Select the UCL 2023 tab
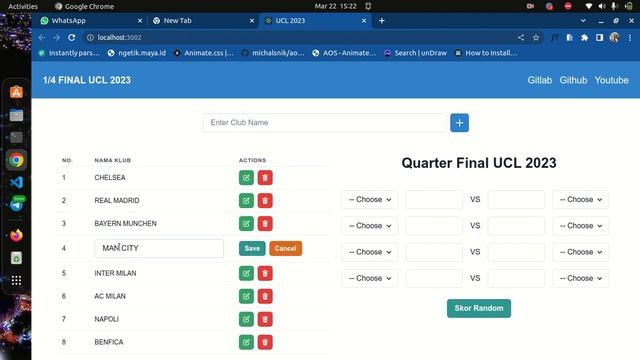The image size is (640, 360). point(315,20)
